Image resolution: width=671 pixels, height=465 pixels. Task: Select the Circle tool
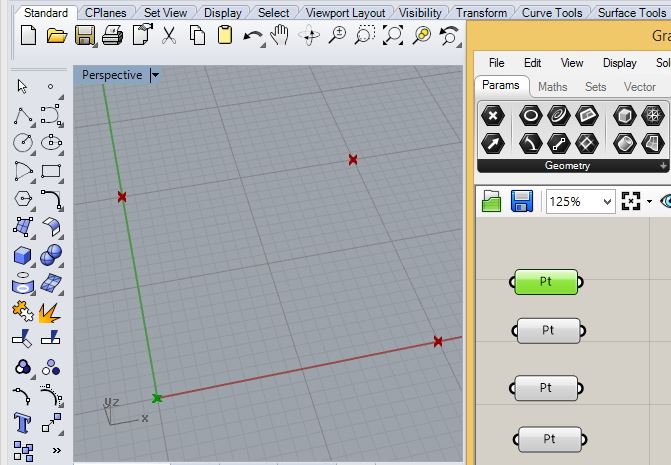[x=23, y=142]
